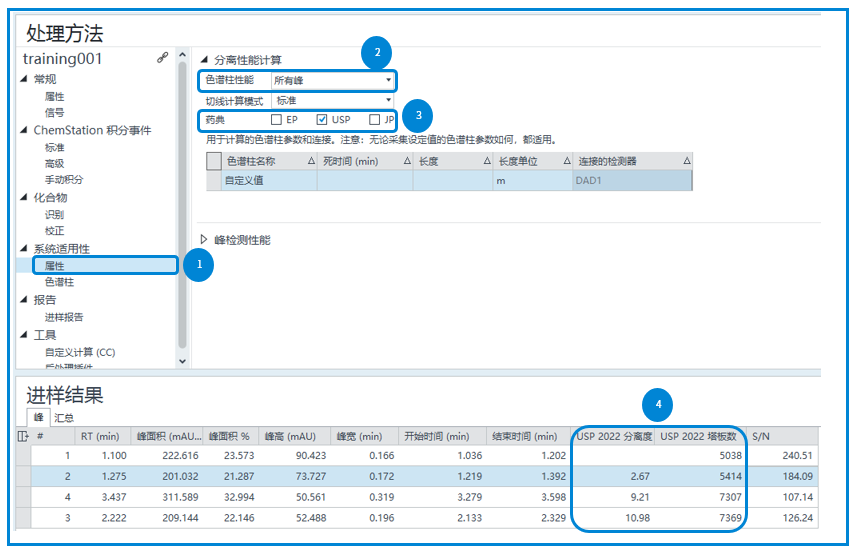This screenshot has height=549, width=853.
Task: Click the select-all box in column table header
Action: coord(214,161)
